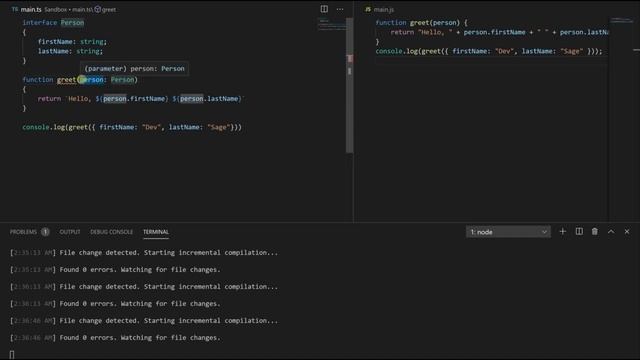Click the 'return' keyword in main.ts

49,98
